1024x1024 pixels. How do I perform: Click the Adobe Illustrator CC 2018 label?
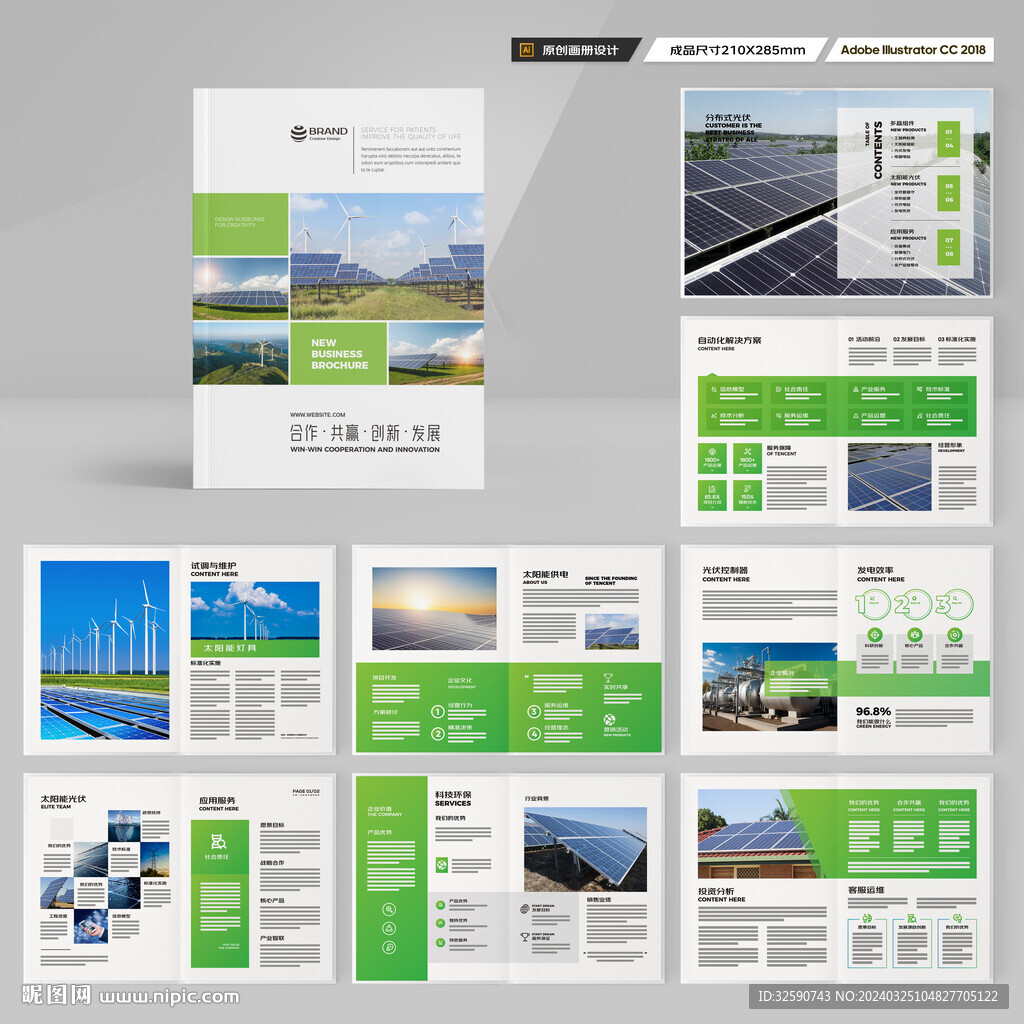click(913, 50)
